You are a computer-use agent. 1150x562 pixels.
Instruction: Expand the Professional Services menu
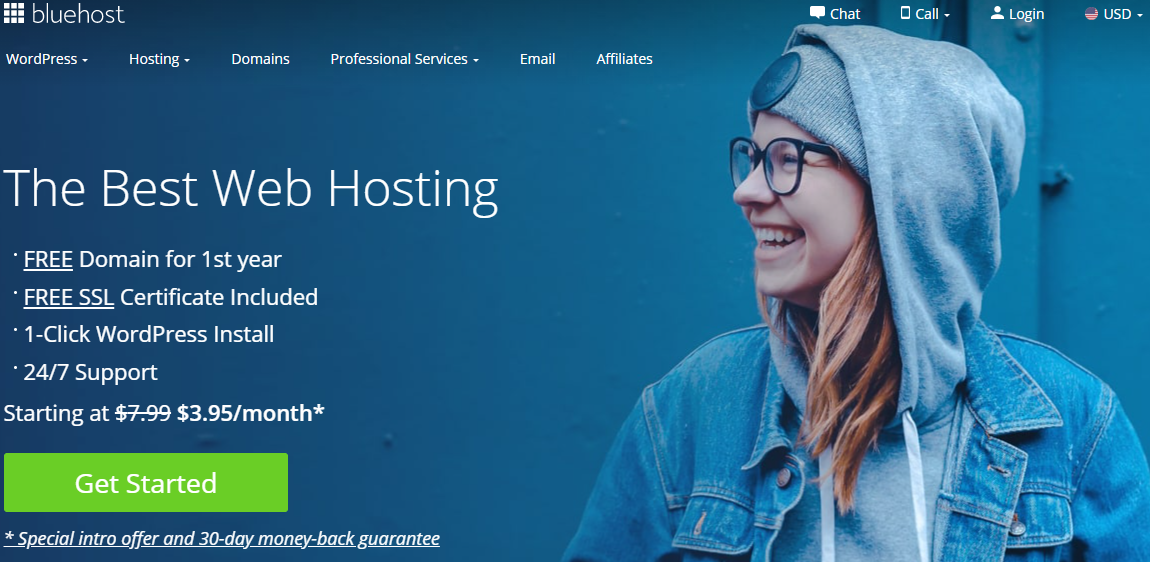pyautogui.click(x=404, y=59)
